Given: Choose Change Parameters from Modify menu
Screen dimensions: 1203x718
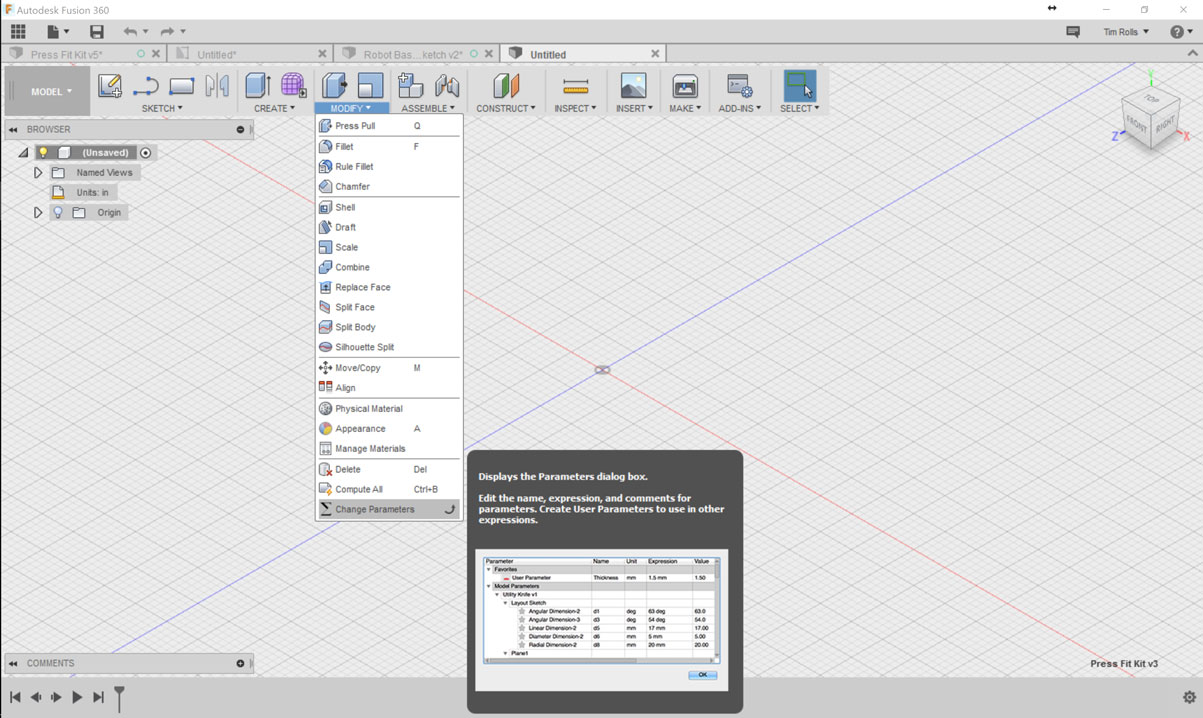Looking at the screenshot, I should [388, 509].
